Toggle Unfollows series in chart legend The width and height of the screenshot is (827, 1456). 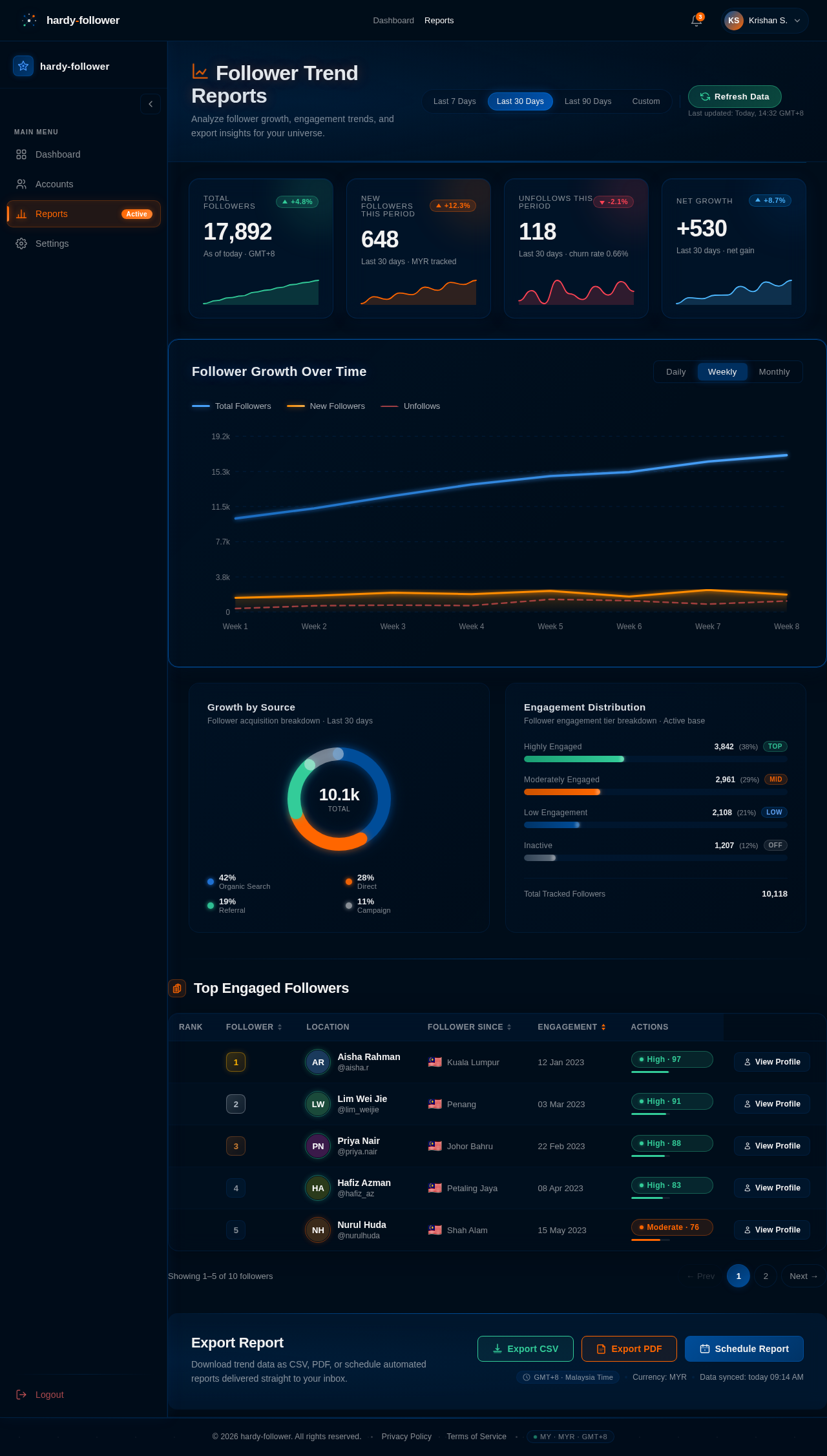coord(410,406)
